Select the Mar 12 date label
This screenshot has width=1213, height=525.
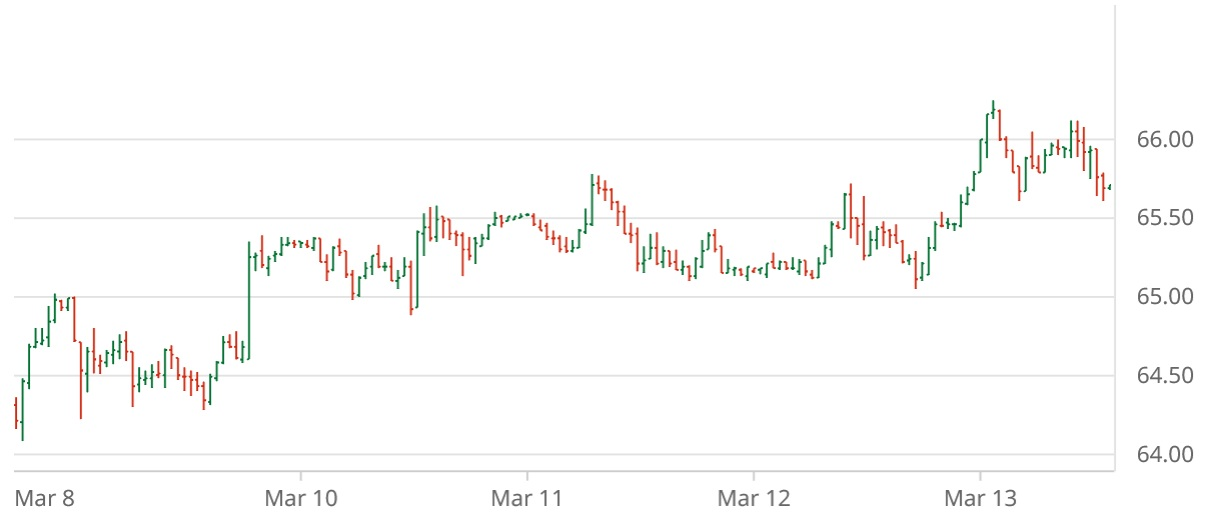pos(753,498)
